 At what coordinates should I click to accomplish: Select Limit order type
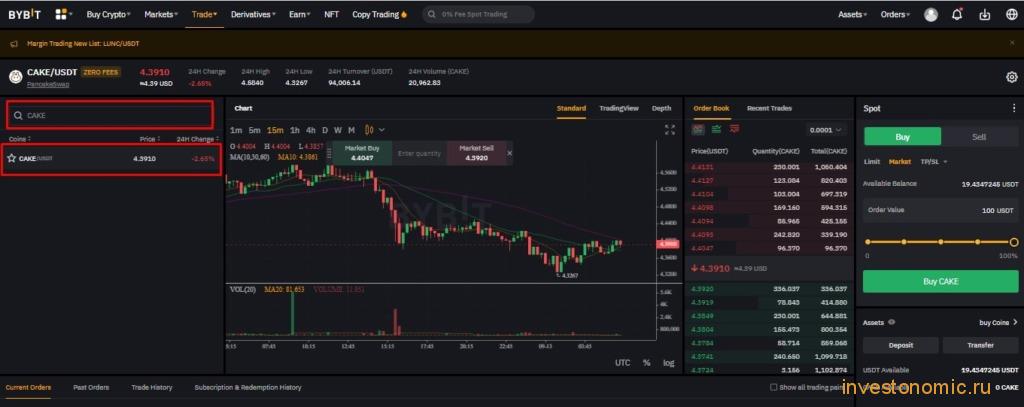(x=872, y=161)
